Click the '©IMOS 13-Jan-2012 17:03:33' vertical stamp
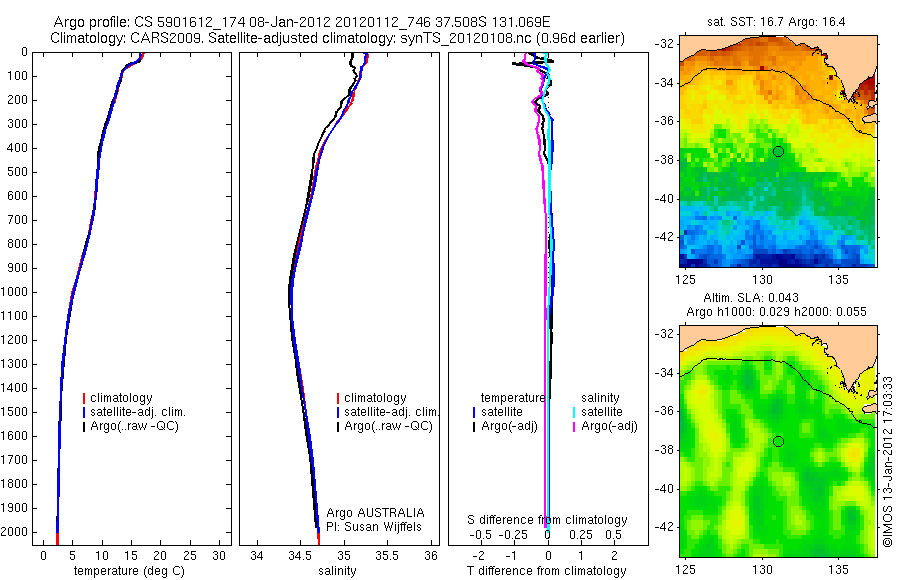 (x=888, y=461)
